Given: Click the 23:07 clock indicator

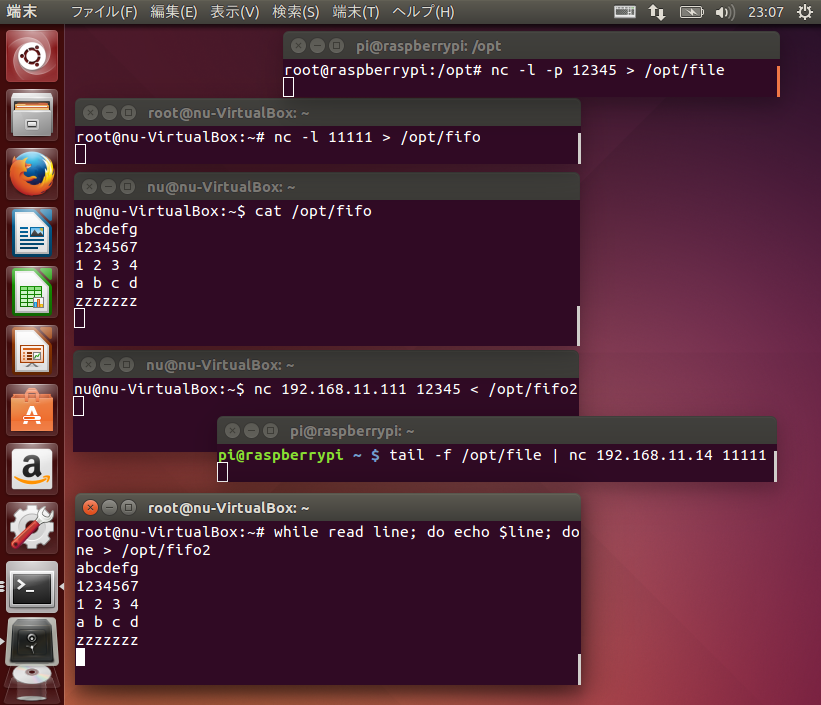Looking at the screenshot, I should click(764, 12).
